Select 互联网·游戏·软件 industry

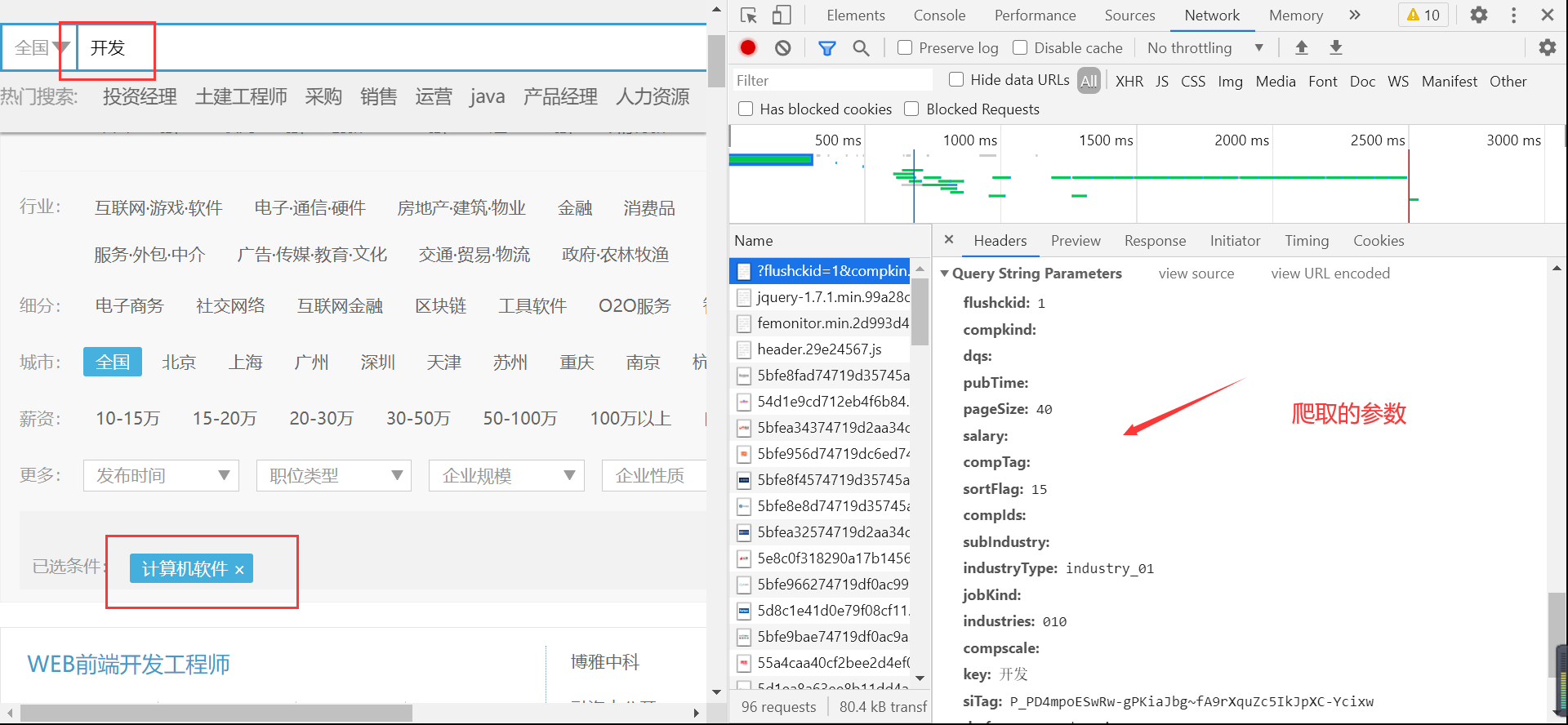click(158, 208)
